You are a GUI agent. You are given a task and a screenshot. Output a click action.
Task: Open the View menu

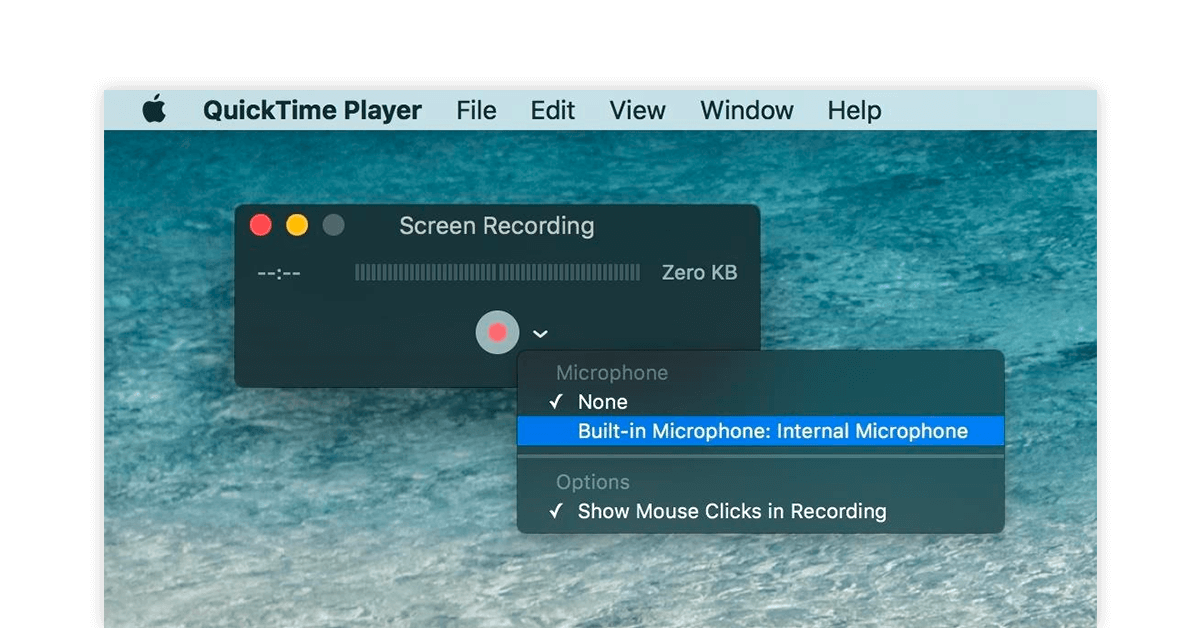point(637,110)
